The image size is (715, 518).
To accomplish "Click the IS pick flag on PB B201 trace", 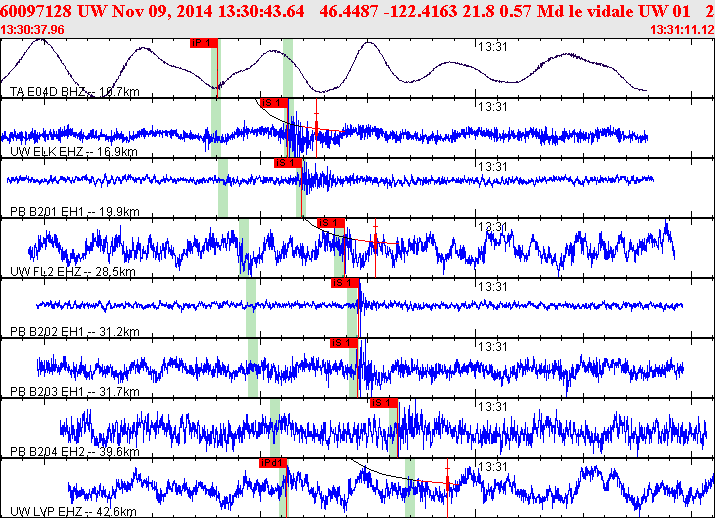I will tap(287, 162).
